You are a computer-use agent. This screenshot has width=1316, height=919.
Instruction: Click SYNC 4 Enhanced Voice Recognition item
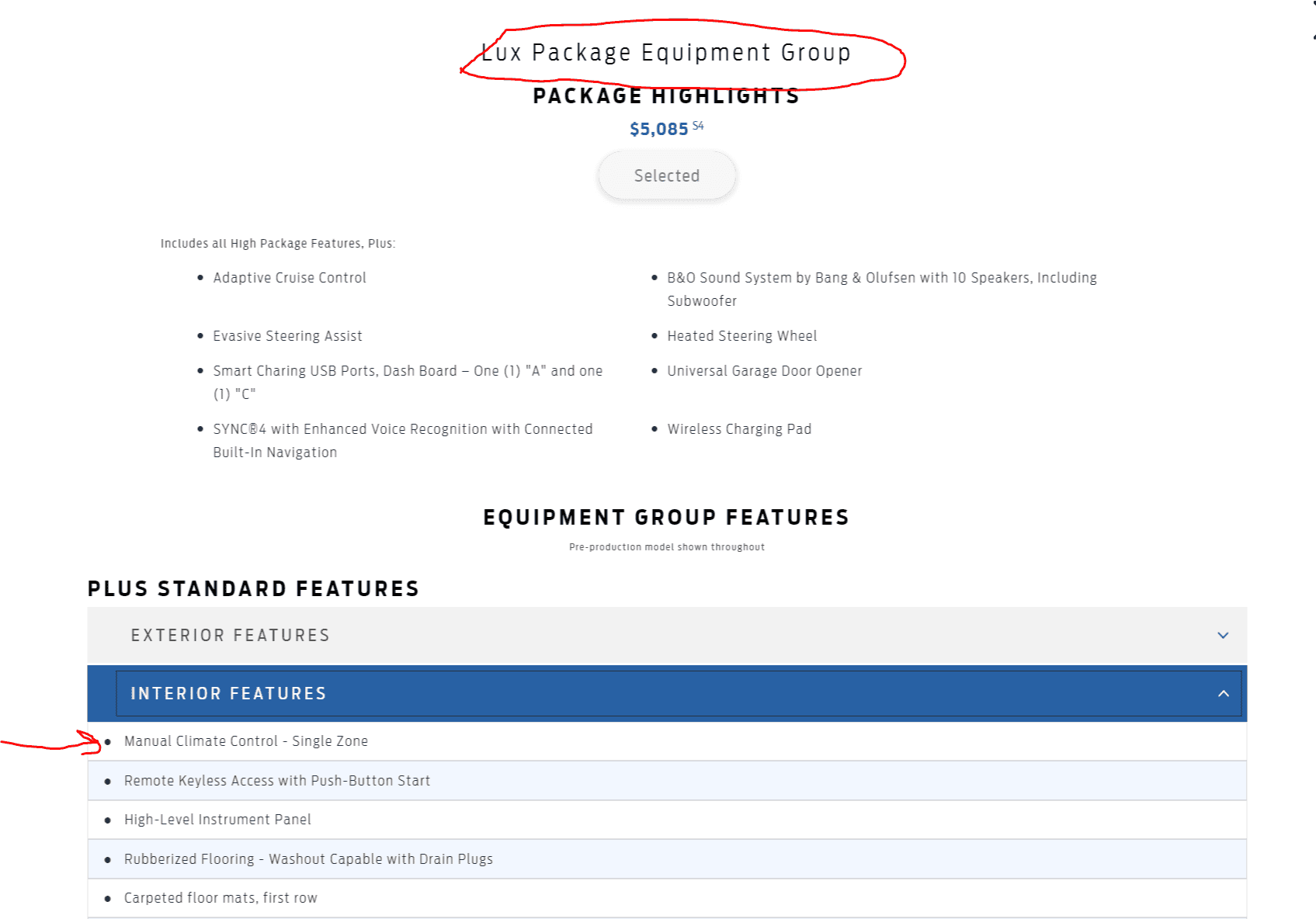pyautogui.click(x=403, y=441)
